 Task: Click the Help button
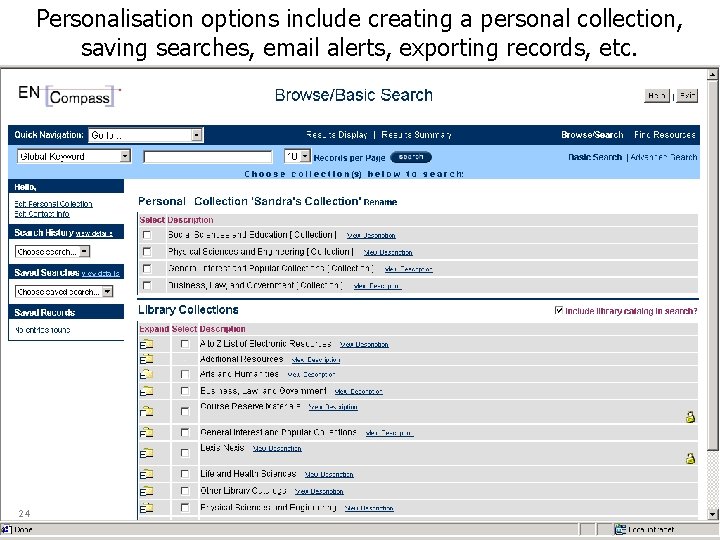click(x=657, y=96)
